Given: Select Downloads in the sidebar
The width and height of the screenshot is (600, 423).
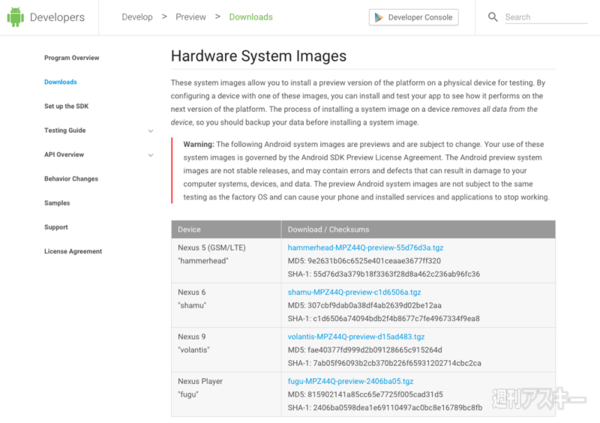Looking at the screenshot, I should click(x=60, y=82).
